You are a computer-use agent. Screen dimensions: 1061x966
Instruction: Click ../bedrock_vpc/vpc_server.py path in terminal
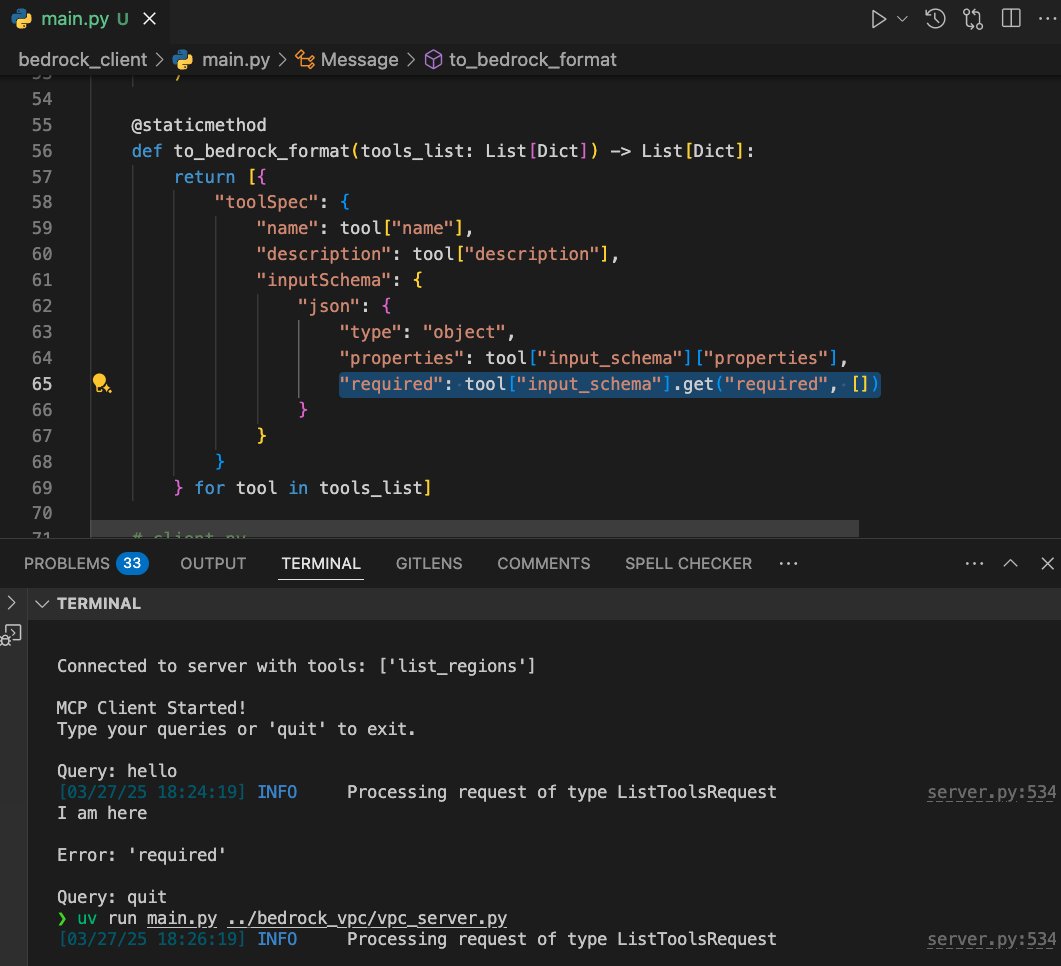tap(367, 918)
